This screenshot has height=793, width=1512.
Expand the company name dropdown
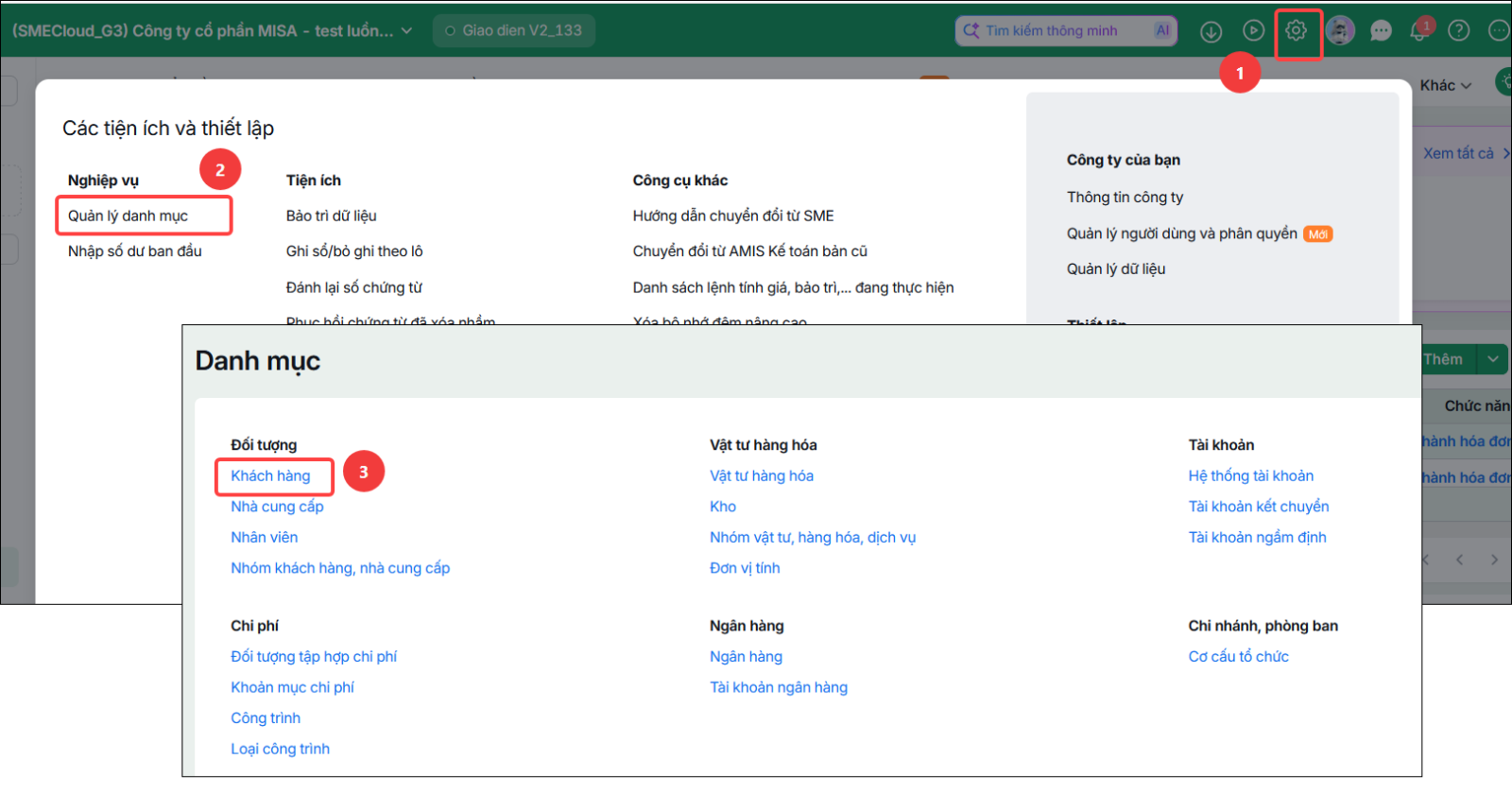pyautogui.click(x=406, y=30)
